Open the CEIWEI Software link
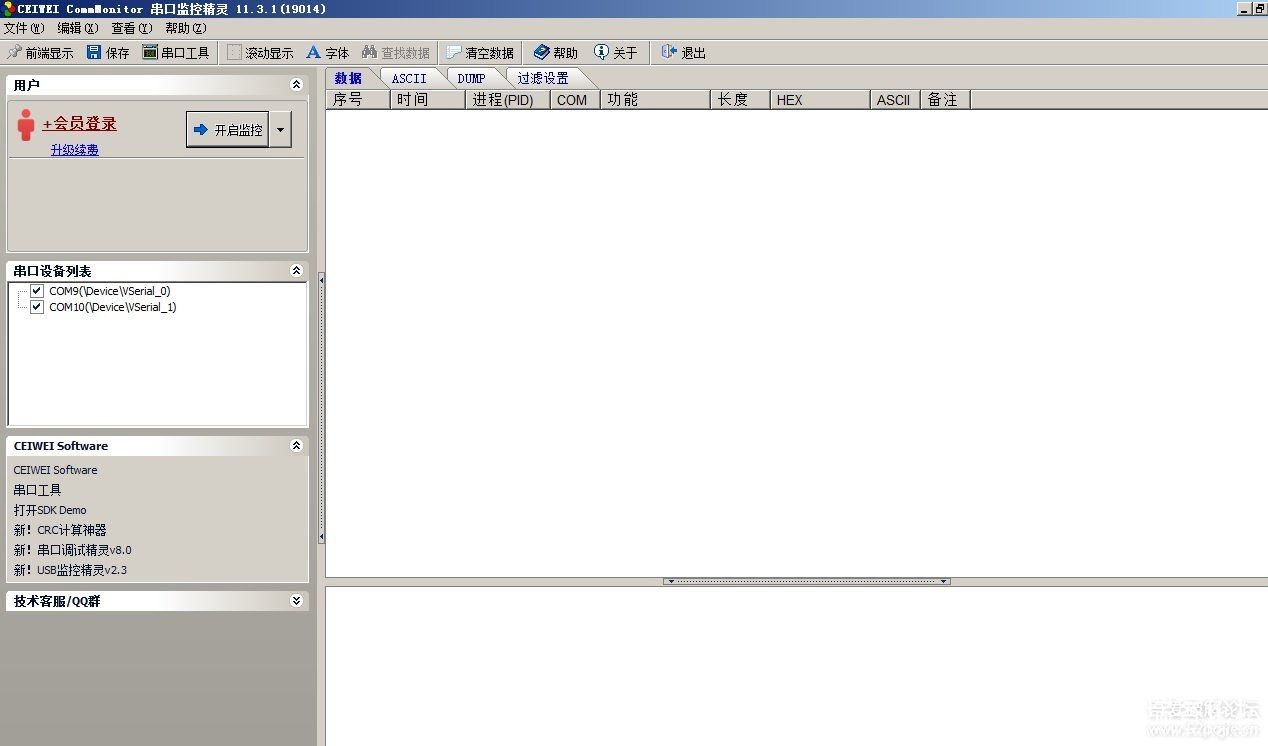 [56, 470]
